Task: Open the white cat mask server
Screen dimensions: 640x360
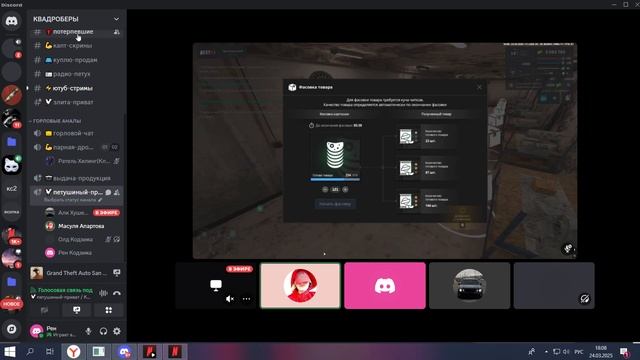Action: 11,165
